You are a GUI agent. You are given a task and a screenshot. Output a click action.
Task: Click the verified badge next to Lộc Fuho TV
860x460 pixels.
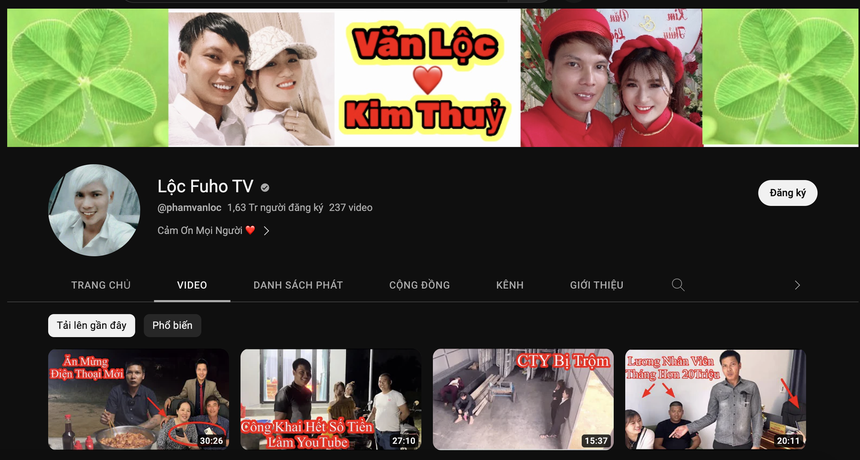(265, 188)
